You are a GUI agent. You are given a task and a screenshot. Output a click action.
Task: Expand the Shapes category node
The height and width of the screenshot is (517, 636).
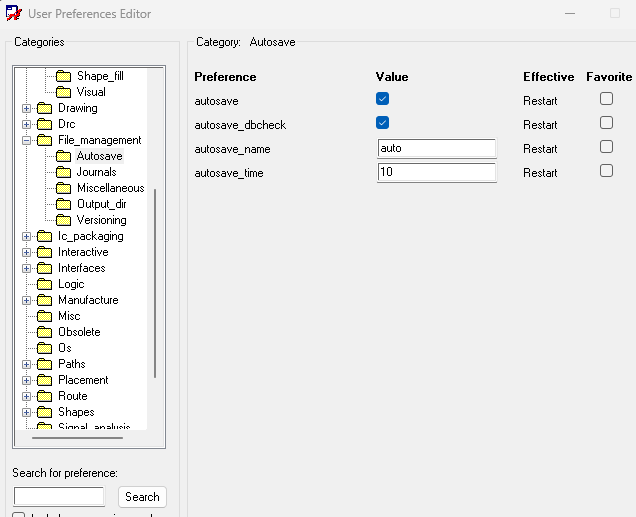click(26, 412)
